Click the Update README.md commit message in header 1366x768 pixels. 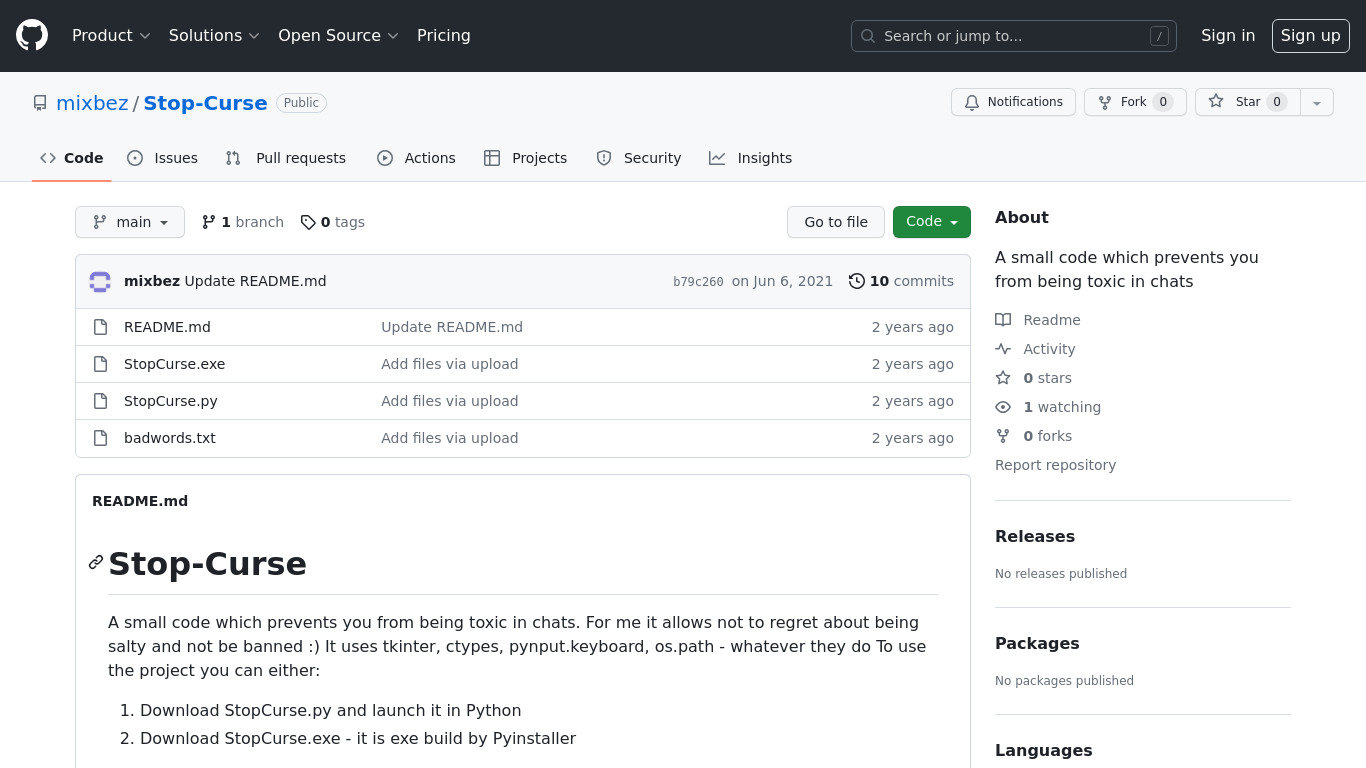point(255,281)
